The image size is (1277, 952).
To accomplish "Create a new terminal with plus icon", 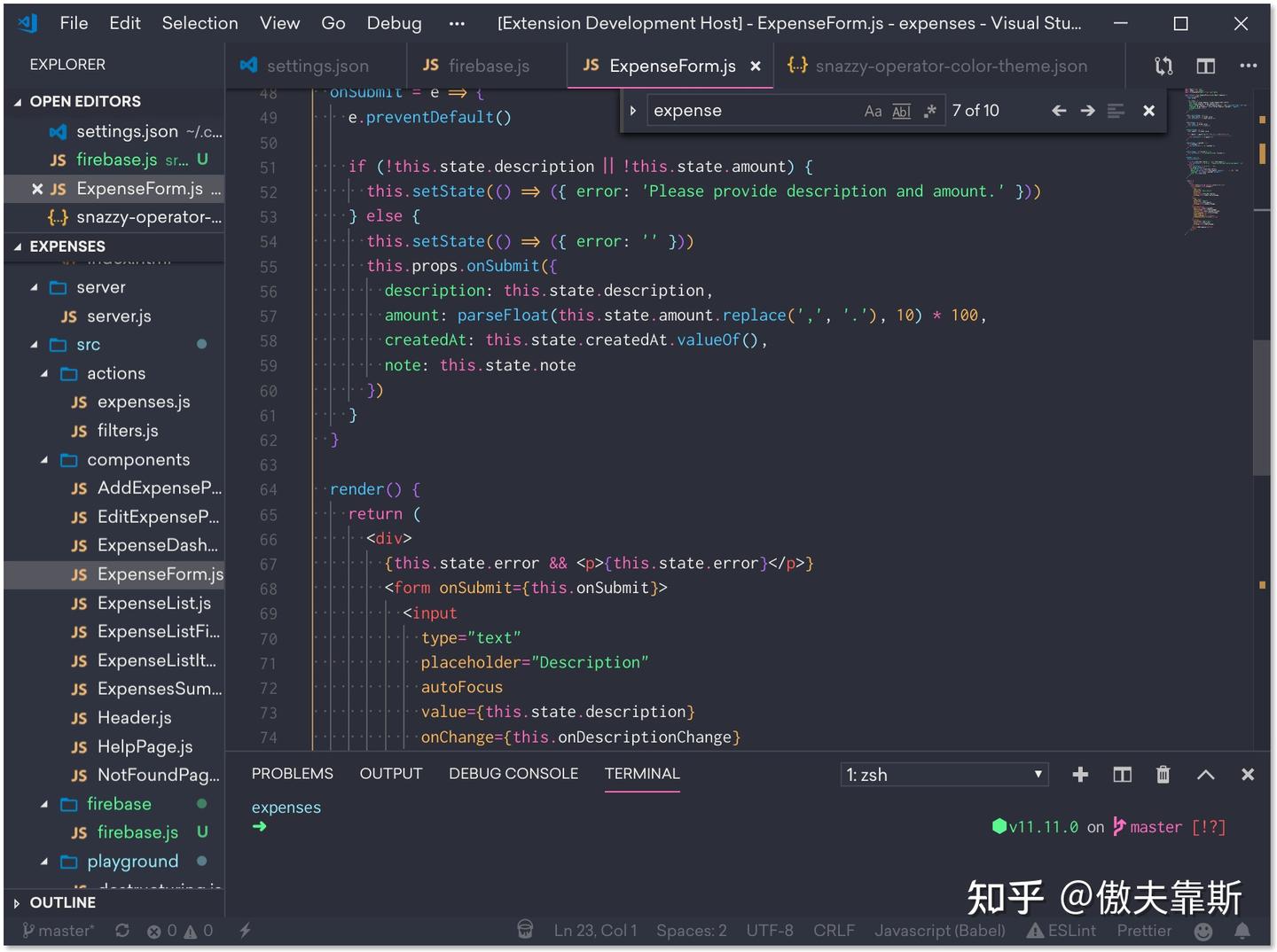I will click(1079, 775).
